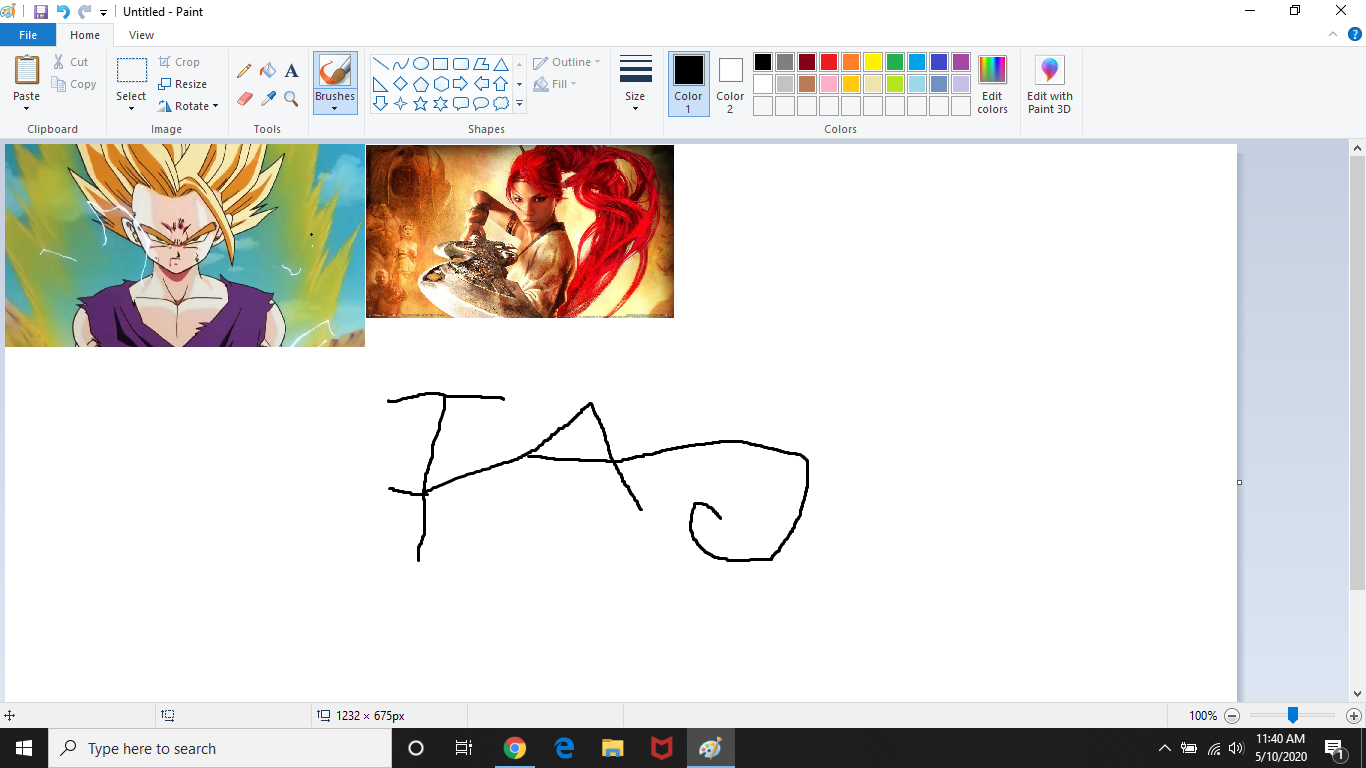This screenshot has width=1366, height=768.
Task: Select the Color picker eyedropper tool
Action: click(268, 98)
